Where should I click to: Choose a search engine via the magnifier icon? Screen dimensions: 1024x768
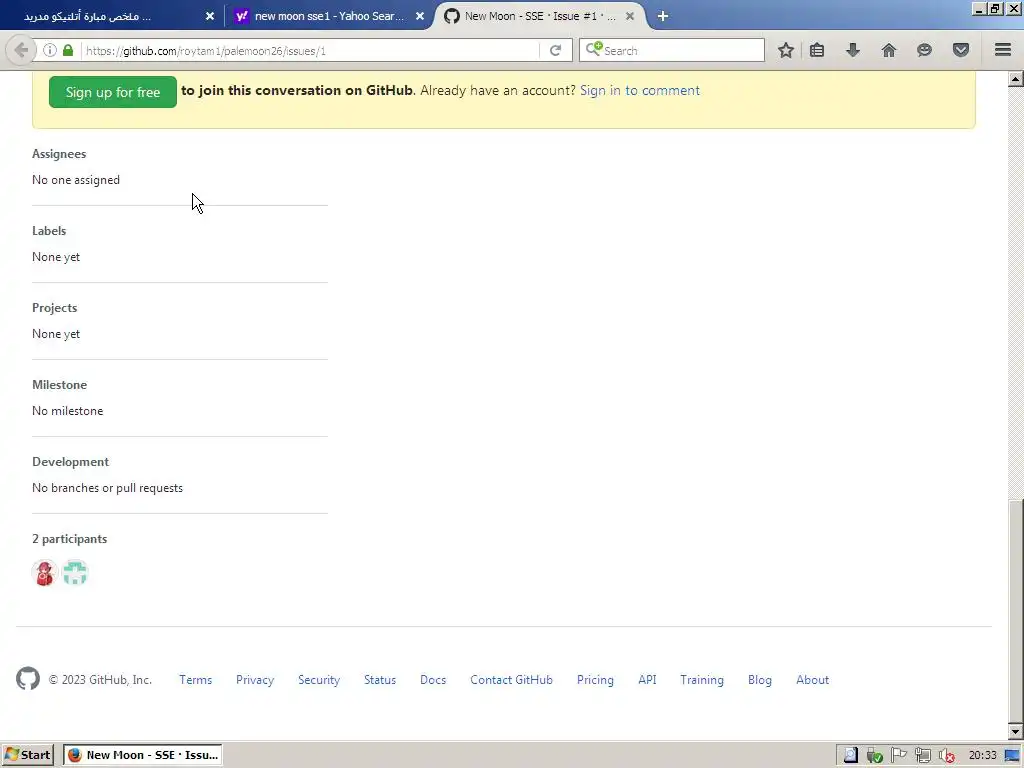pos(594,49)
